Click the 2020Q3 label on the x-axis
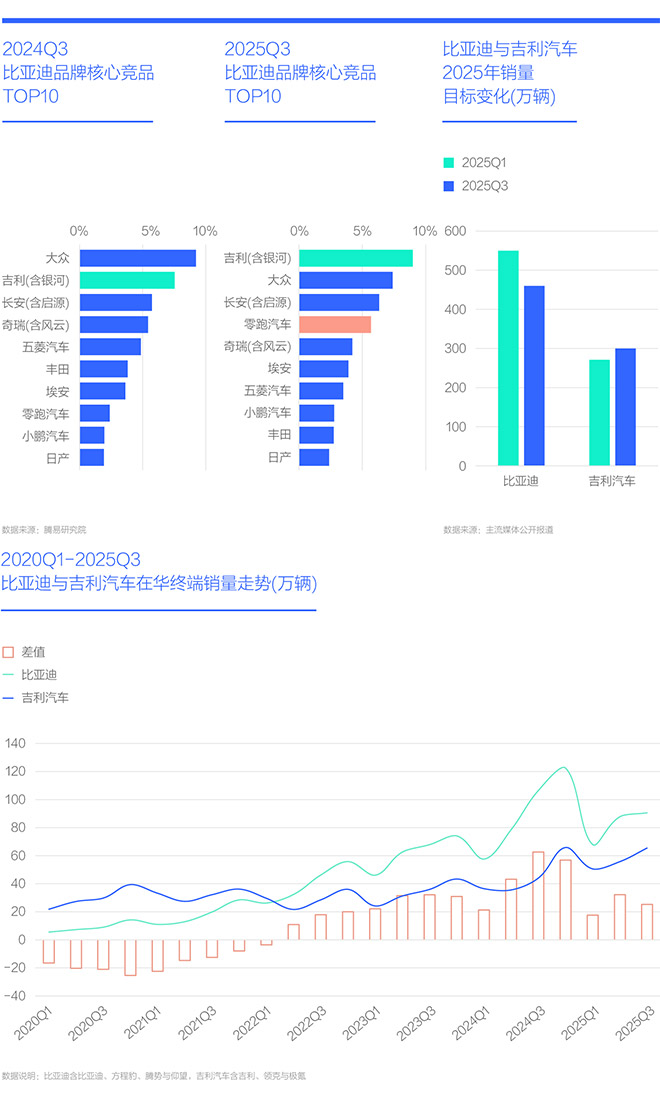 [88, 1023]
